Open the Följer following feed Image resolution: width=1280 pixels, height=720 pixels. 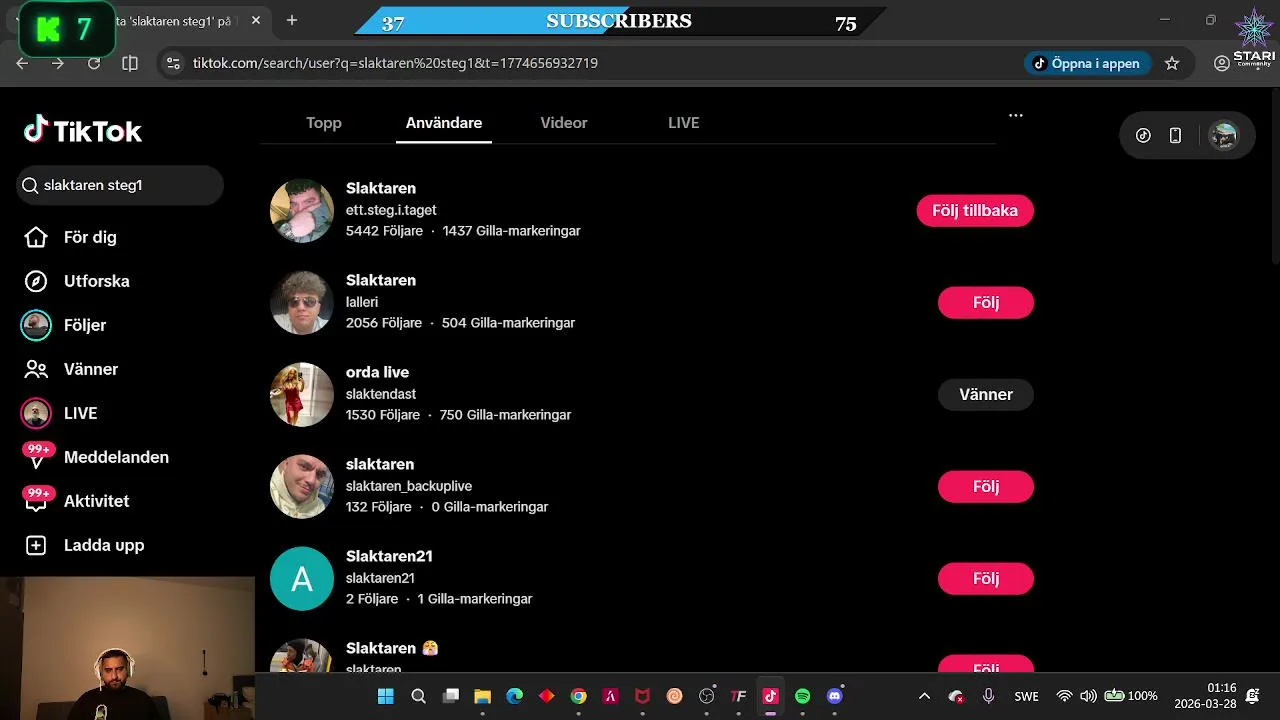(64, 325)
